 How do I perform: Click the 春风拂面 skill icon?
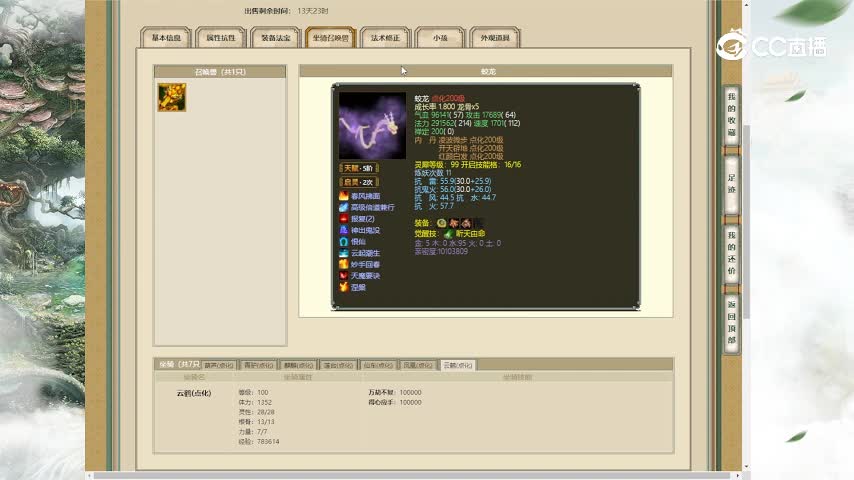coord(344,196)
